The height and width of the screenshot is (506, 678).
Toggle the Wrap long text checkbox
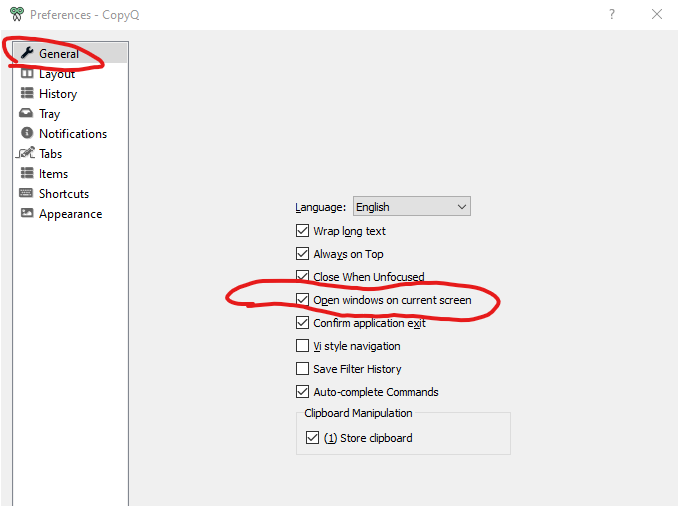click(x=302, y=231)
